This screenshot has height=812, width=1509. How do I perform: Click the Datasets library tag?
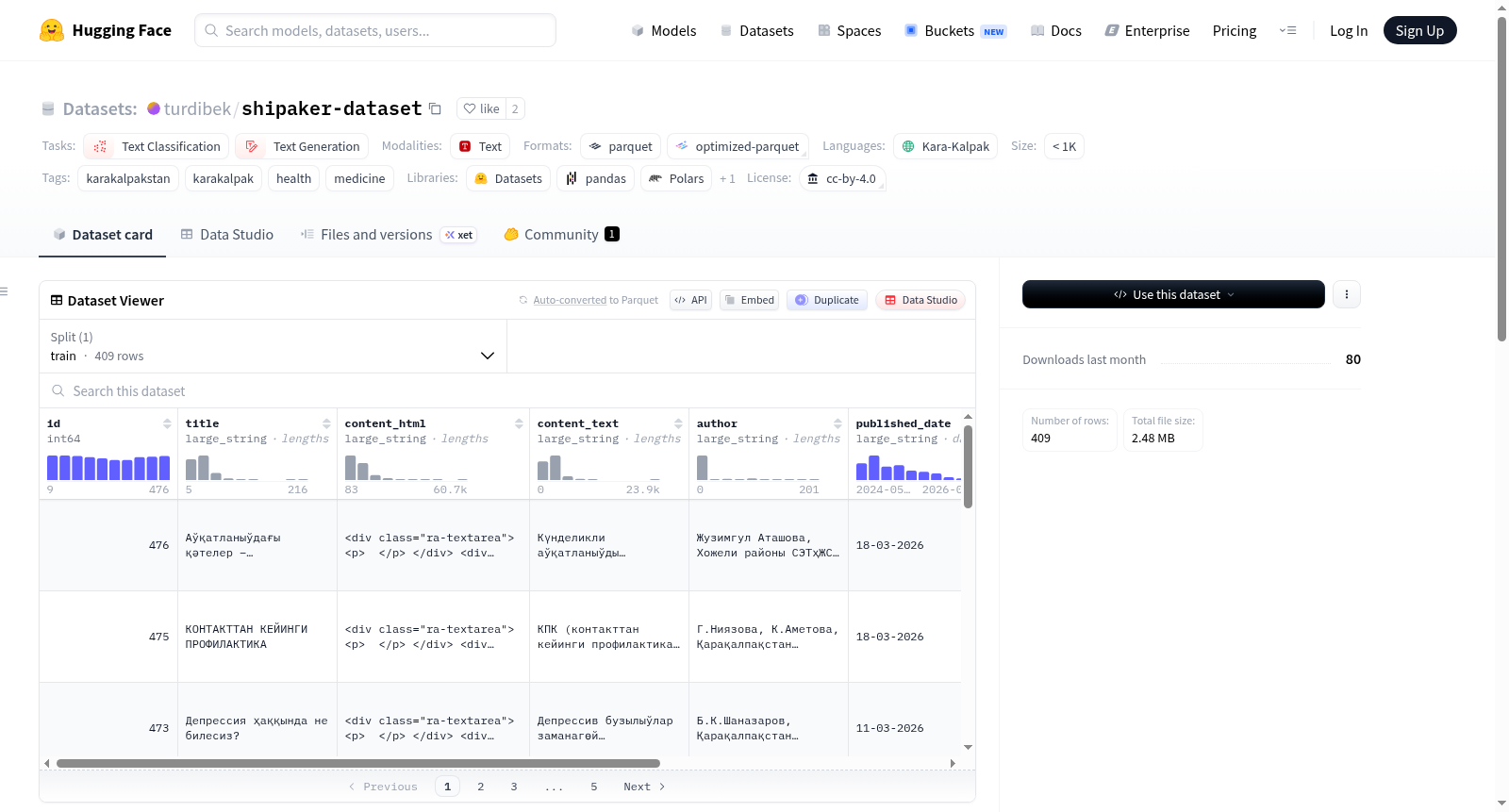(x=508, y=178)
